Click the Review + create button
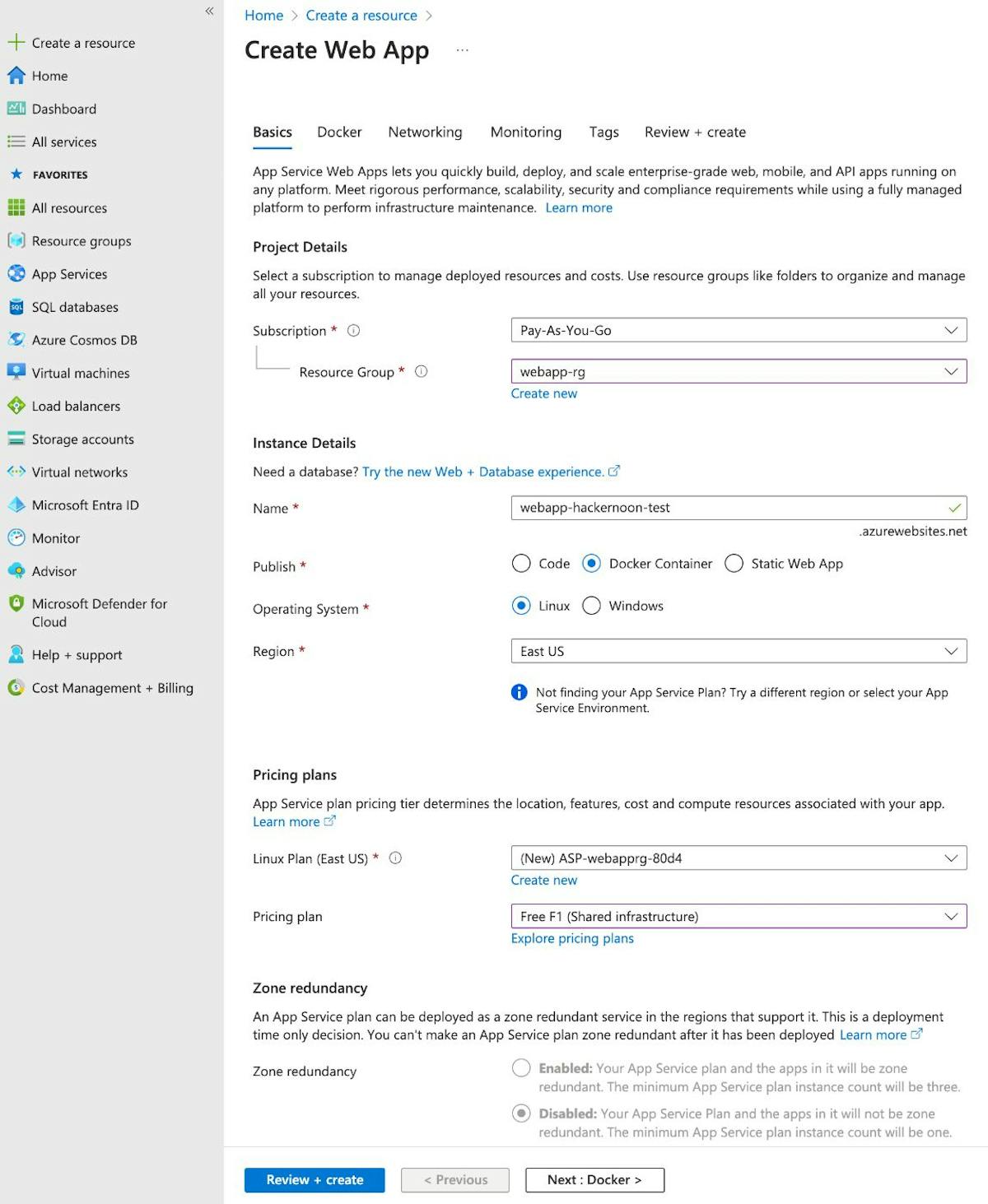Viewport: 988px width, 1204px height. [314, 1179]
